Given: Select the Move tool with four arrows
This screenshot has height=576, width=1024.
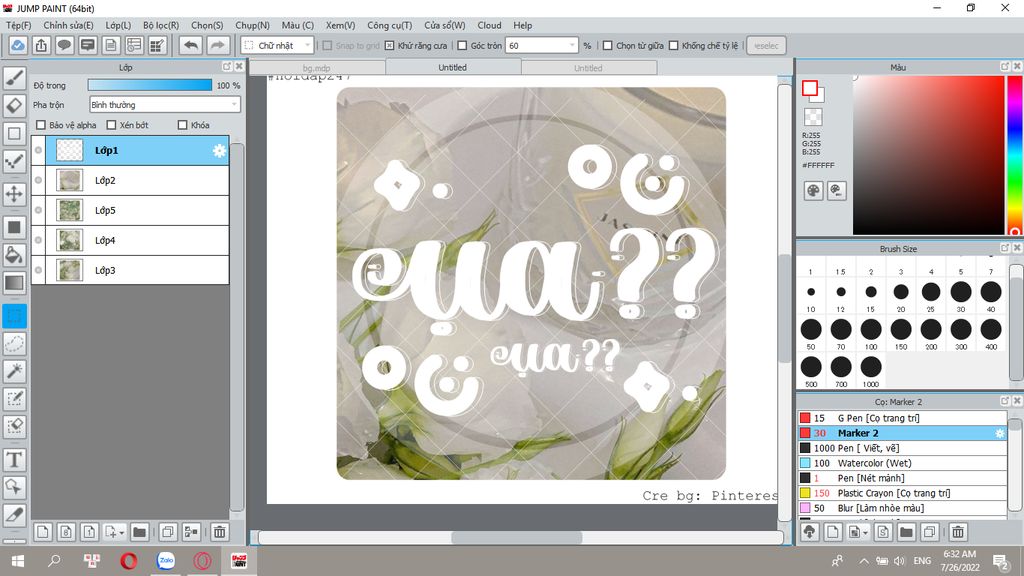Looking at the screenshot, I should [14, 194].
